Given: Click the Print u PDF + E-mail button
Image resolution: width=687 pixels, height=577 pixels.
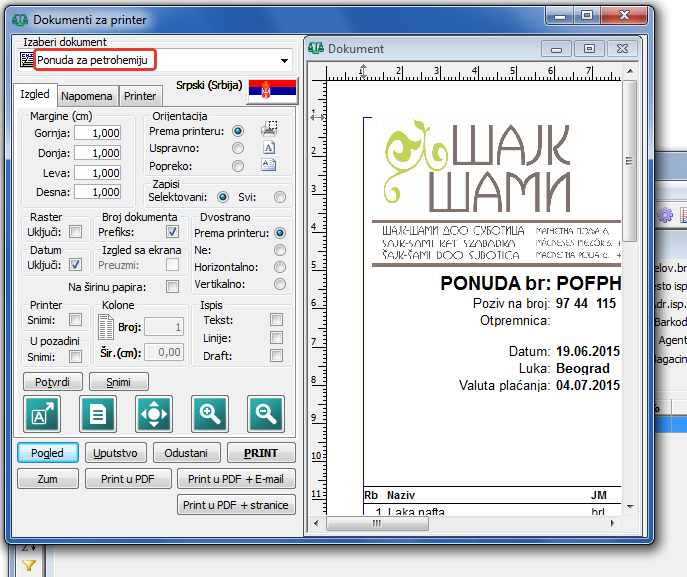Looking at the screenshot, I should pyautogui.click(x=236, y=479).
